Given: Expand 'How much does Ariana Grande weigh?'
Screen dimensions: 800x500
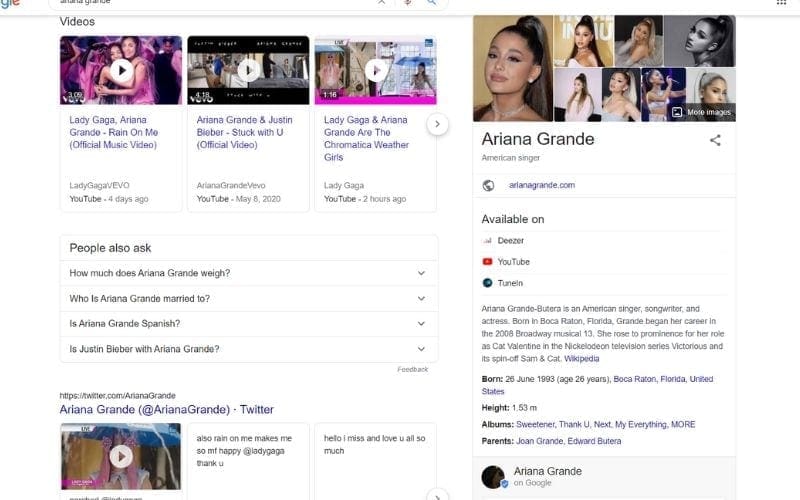Looking at the screenshot, I should point(249,273).
